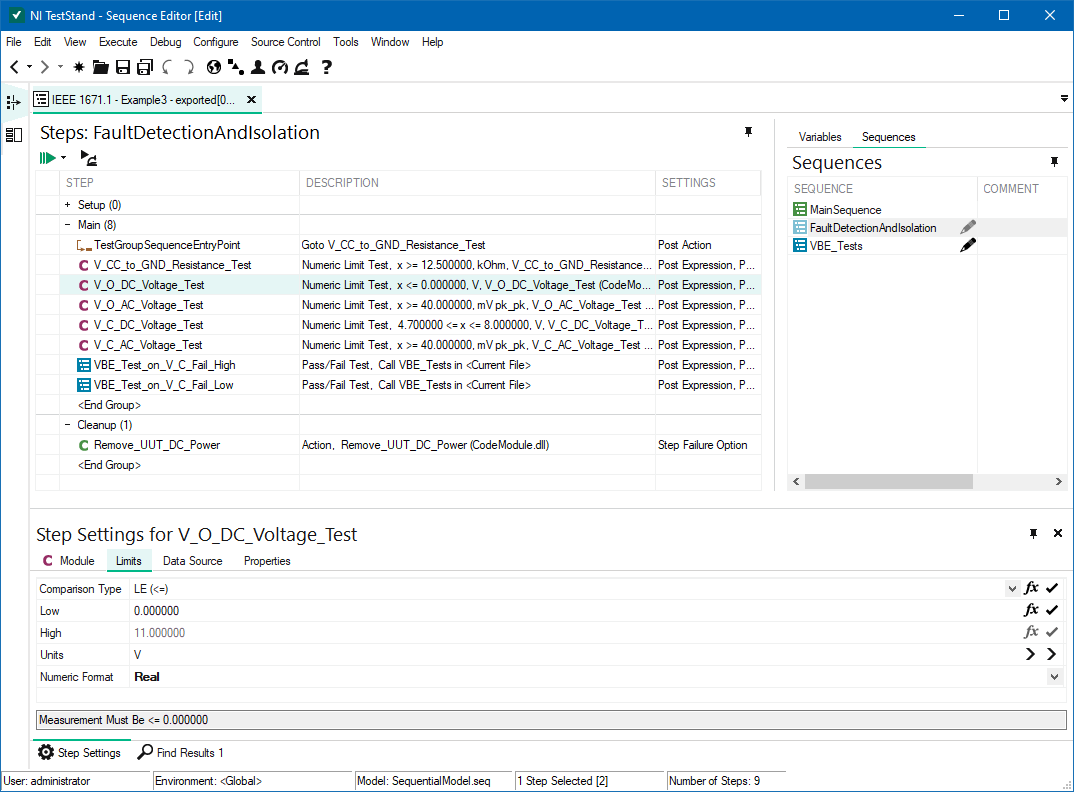Select the V_CC_to_GND_Resistance_Test step
Viewport: 1074px width, 792px height.
173,265
